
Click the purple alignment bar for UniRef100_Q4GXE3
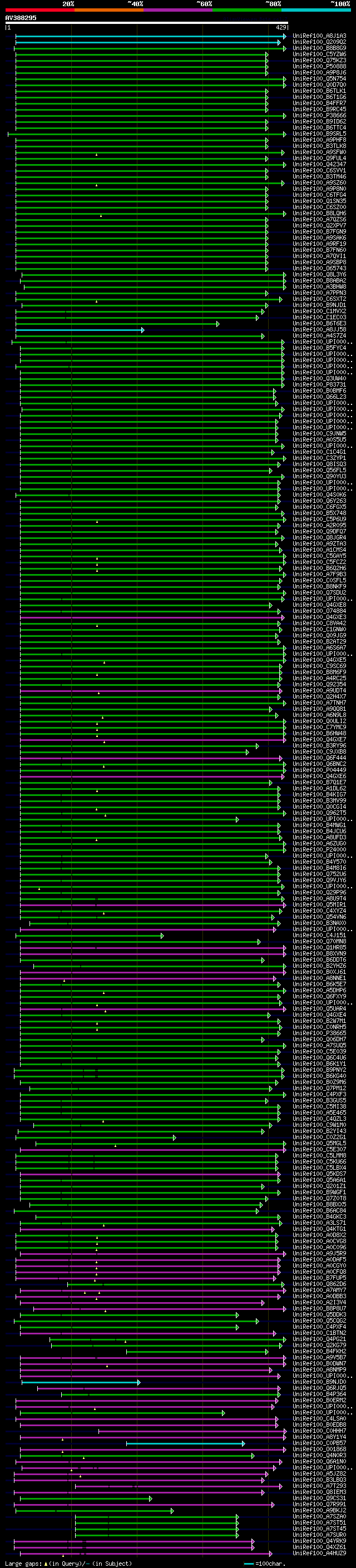[x=151, y=617]
